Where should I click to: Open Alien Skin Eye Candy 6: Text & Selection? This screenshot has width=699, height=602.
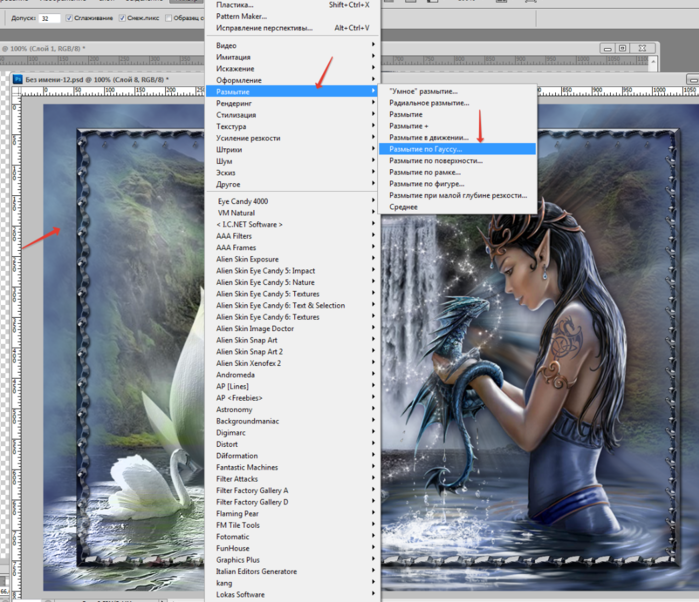pos(293,306)
